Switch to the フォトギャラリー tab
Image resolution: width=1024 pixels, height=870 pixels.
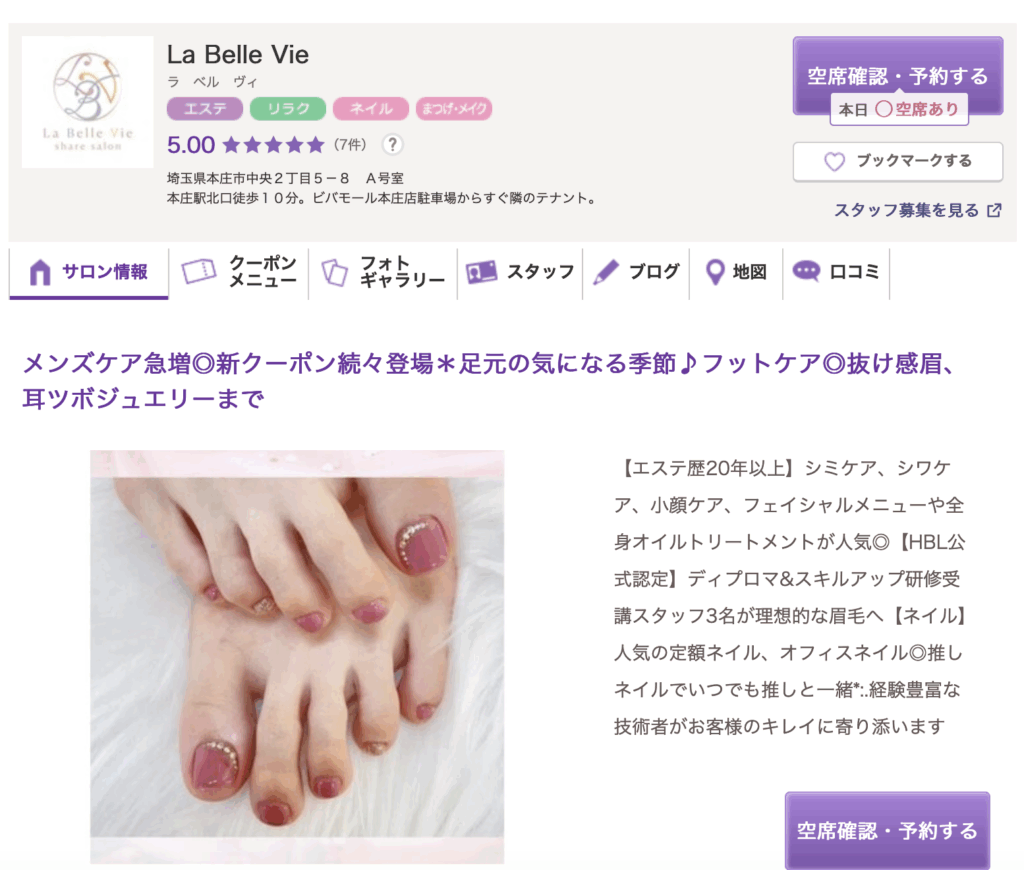tap(383, 272)
